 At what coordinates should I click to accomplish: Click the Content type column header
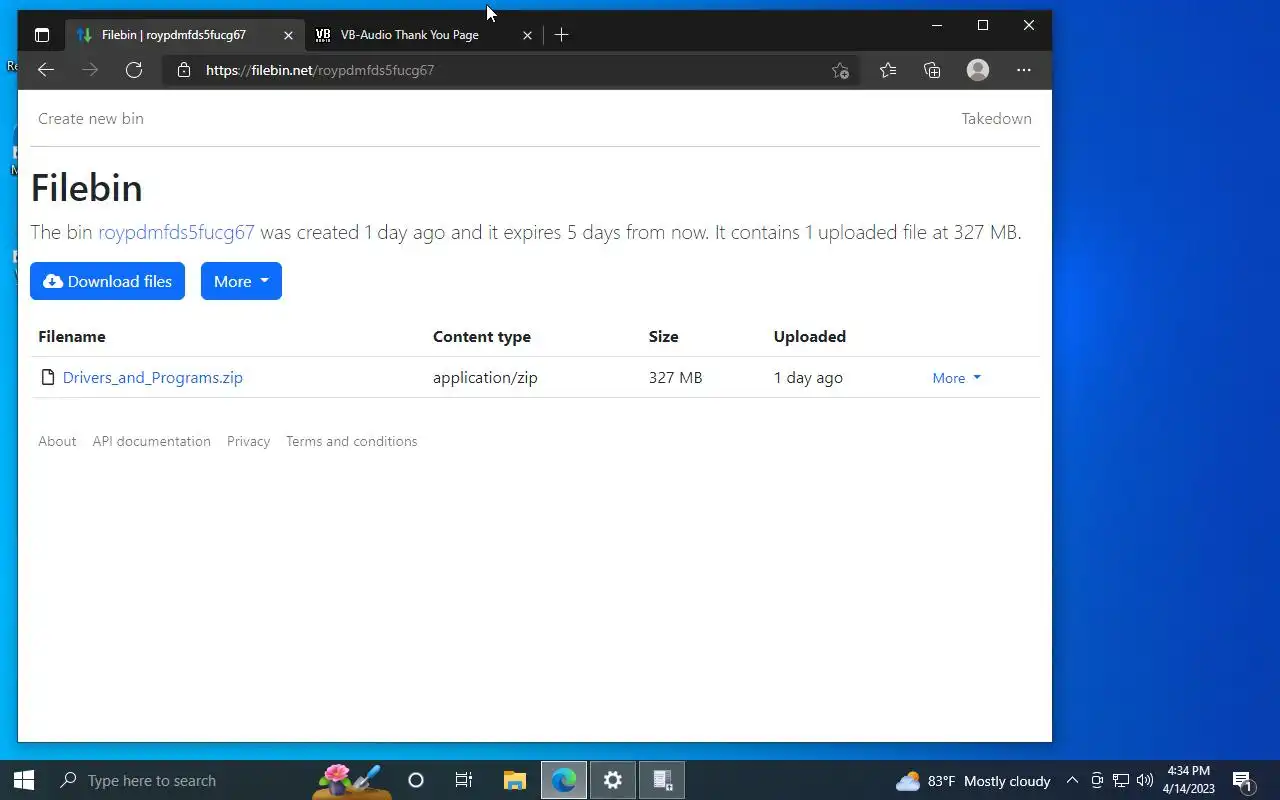(x=482, y=336)
